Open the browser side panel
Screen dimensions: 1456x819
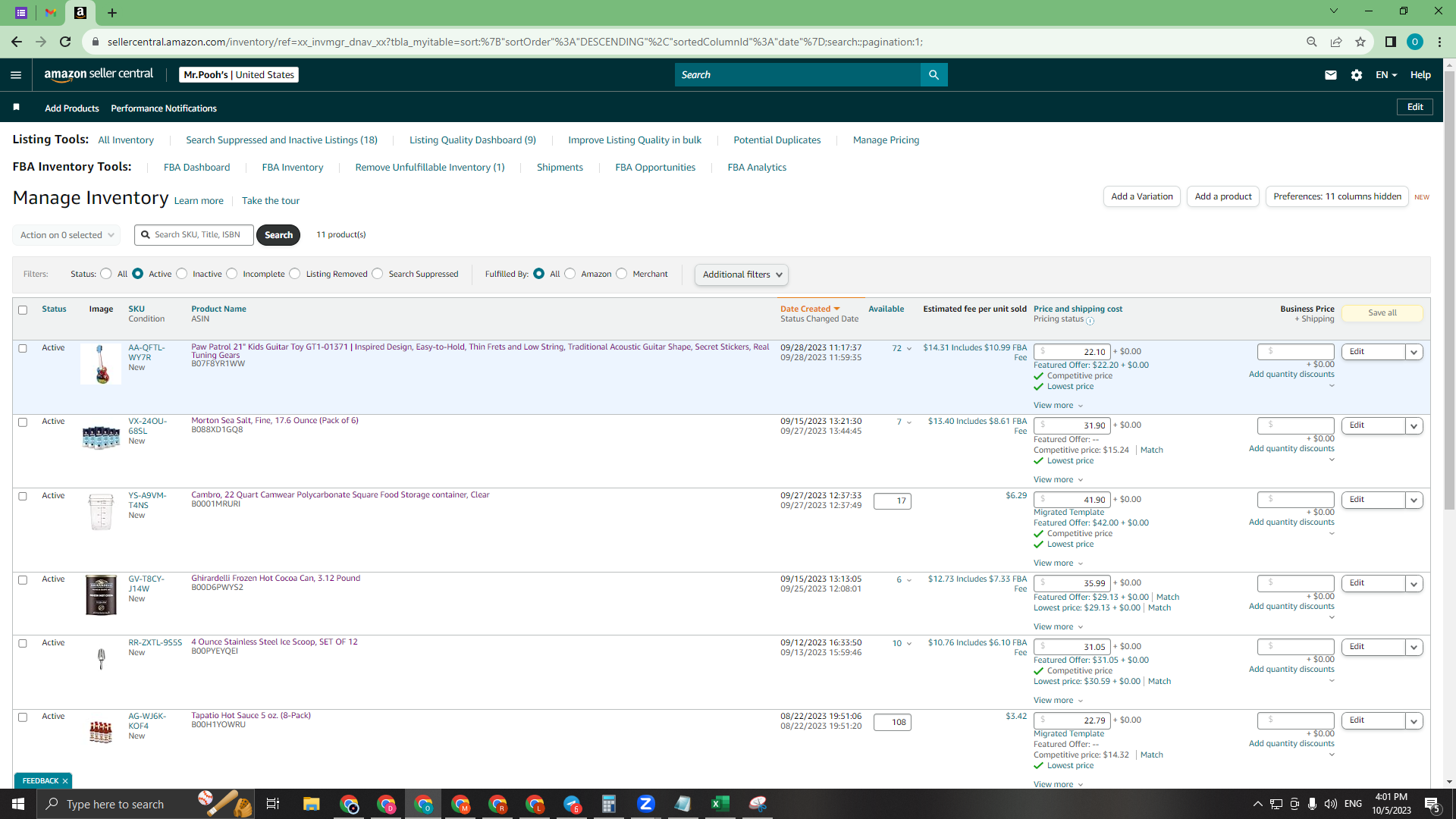(1390, 42)
